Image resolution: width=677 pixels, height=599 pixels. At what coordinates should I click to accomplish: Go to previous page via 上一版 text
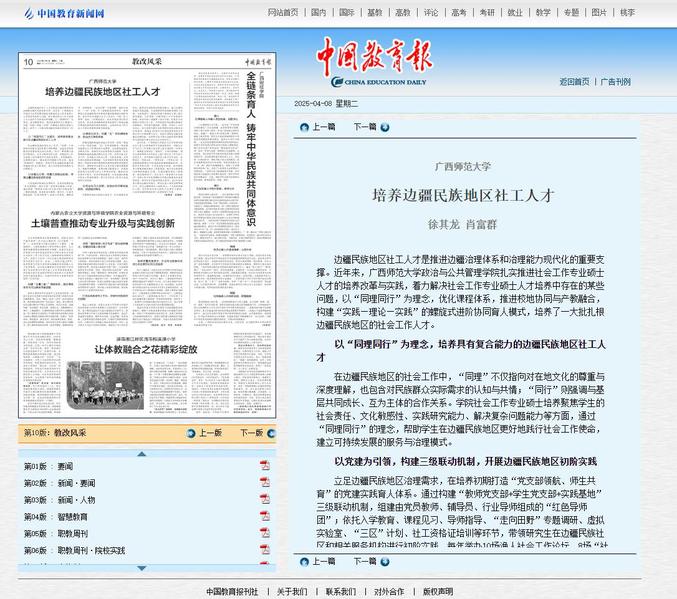pyautogui.click(x=210, y=433)
